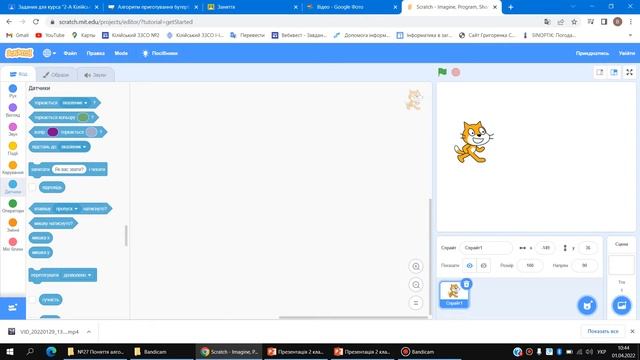
Task: Click the mouse x block
Action: pyautogui.click(x=40, y=238)
